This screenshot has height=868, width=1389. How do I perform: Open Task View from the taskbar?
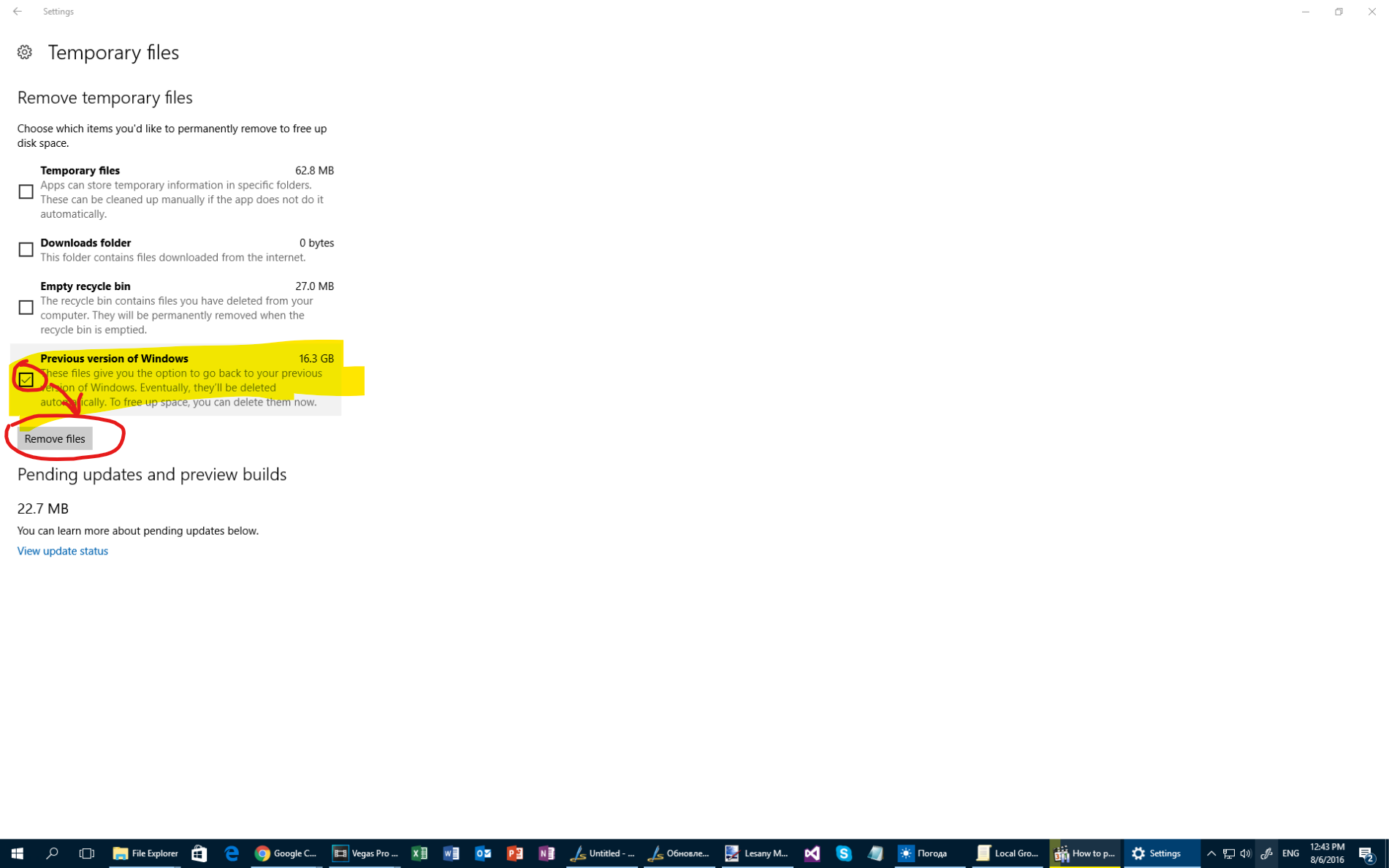click(x=87, y=853)
